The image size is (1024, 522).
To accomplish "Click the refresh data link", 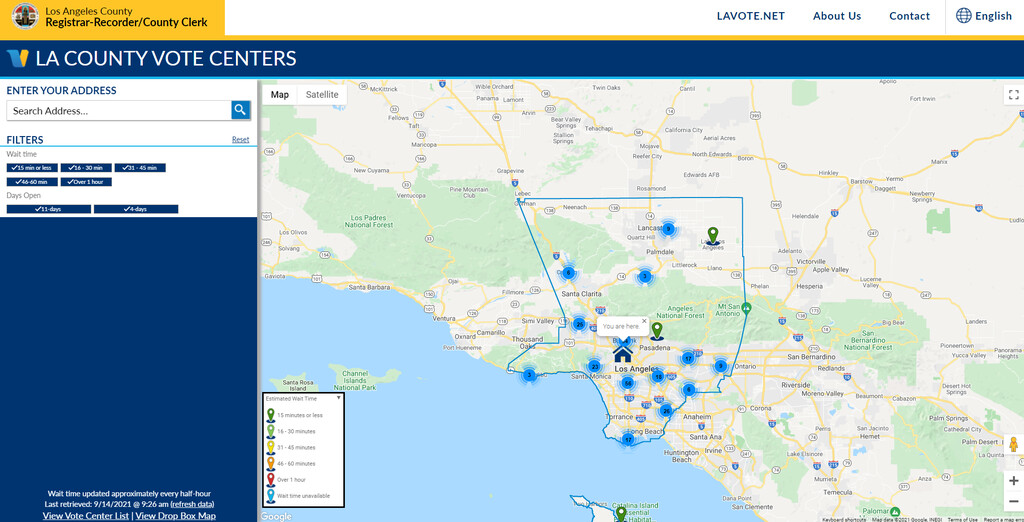I will coord(193,504).
